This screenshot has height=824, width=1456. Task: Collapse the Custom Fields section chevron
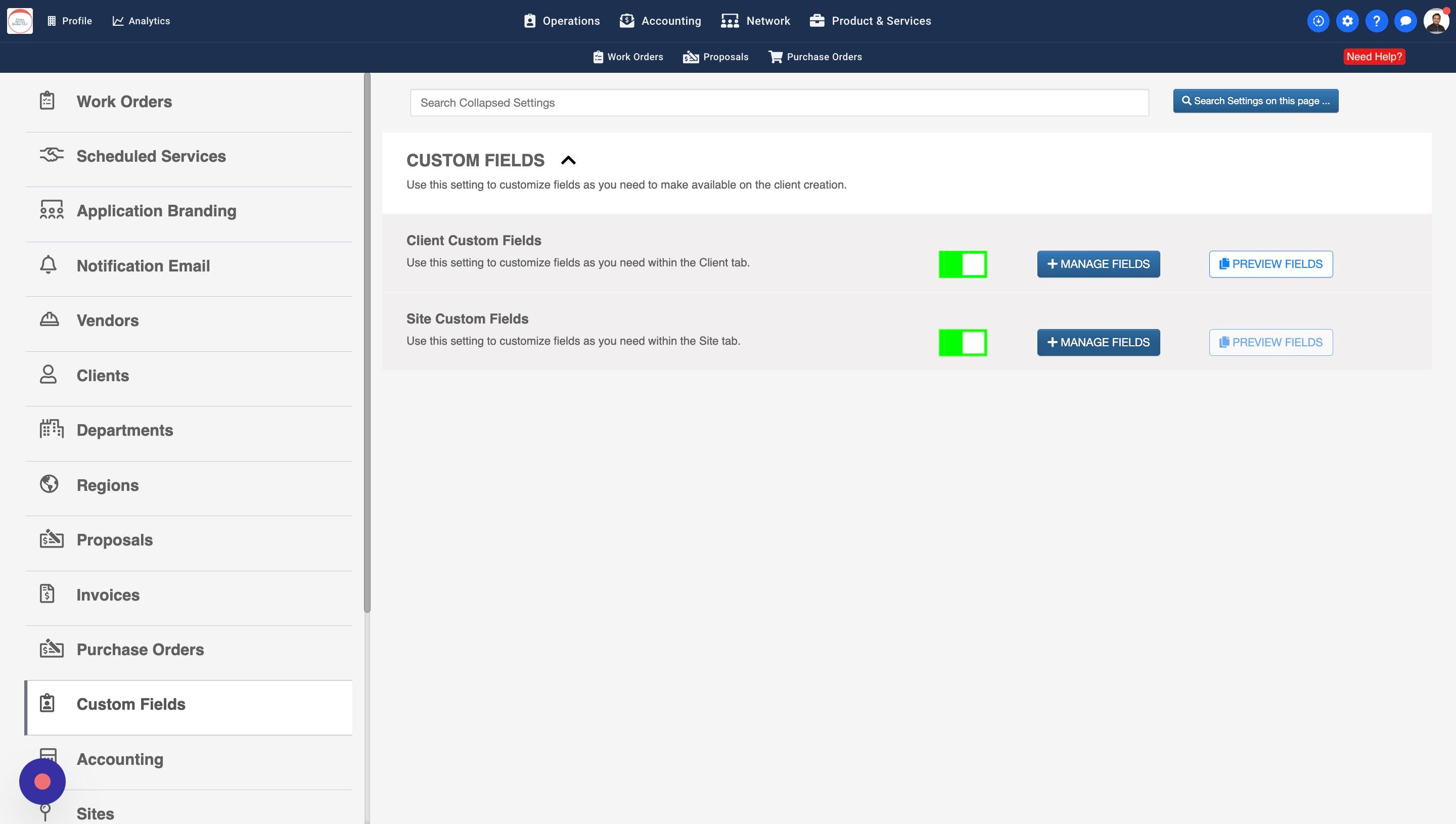pyautogui.click(x=568, y=160)
